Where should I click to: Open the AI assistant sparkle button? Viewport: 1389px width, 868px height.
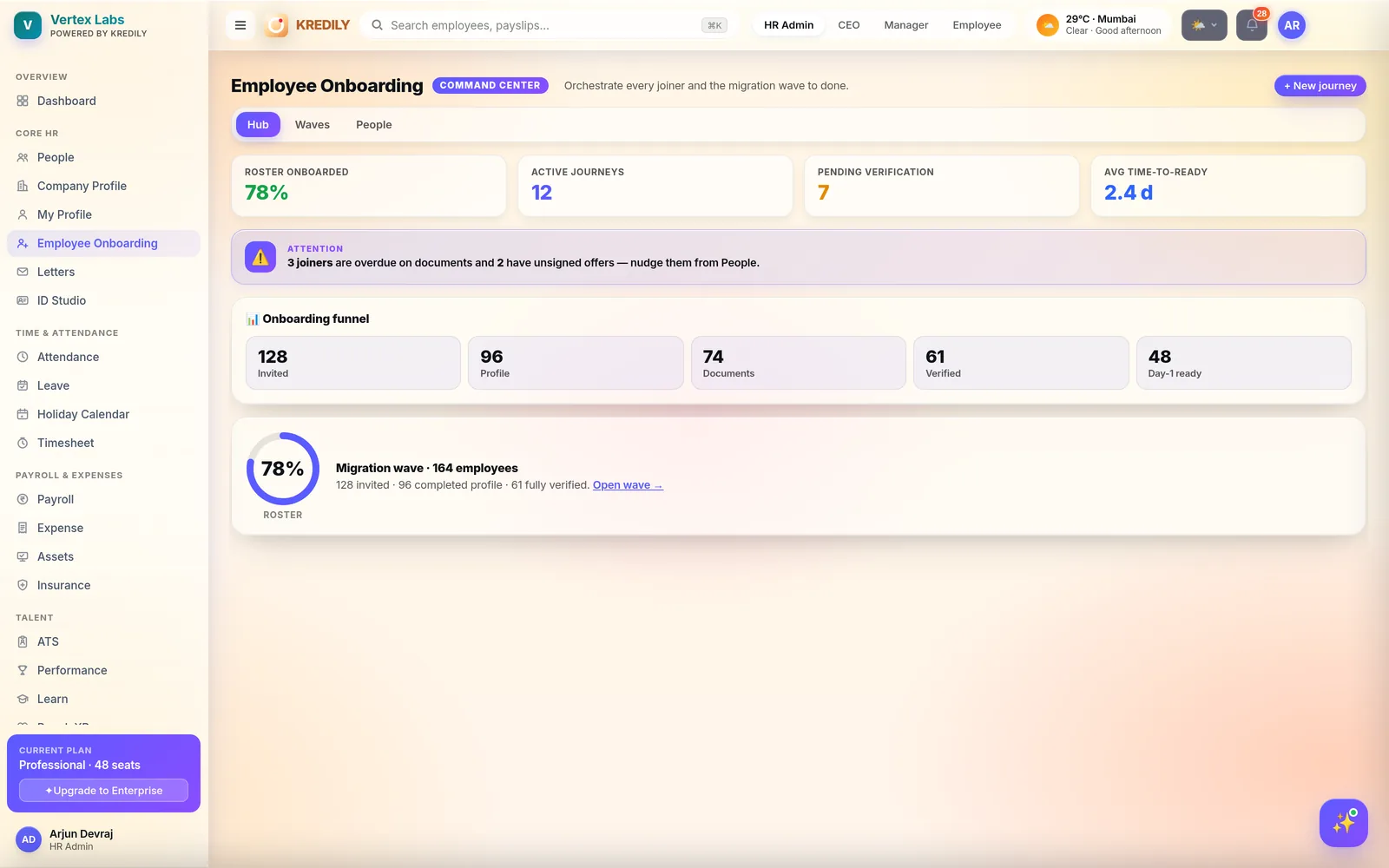pyautogui.click(x=1344, y=823)
